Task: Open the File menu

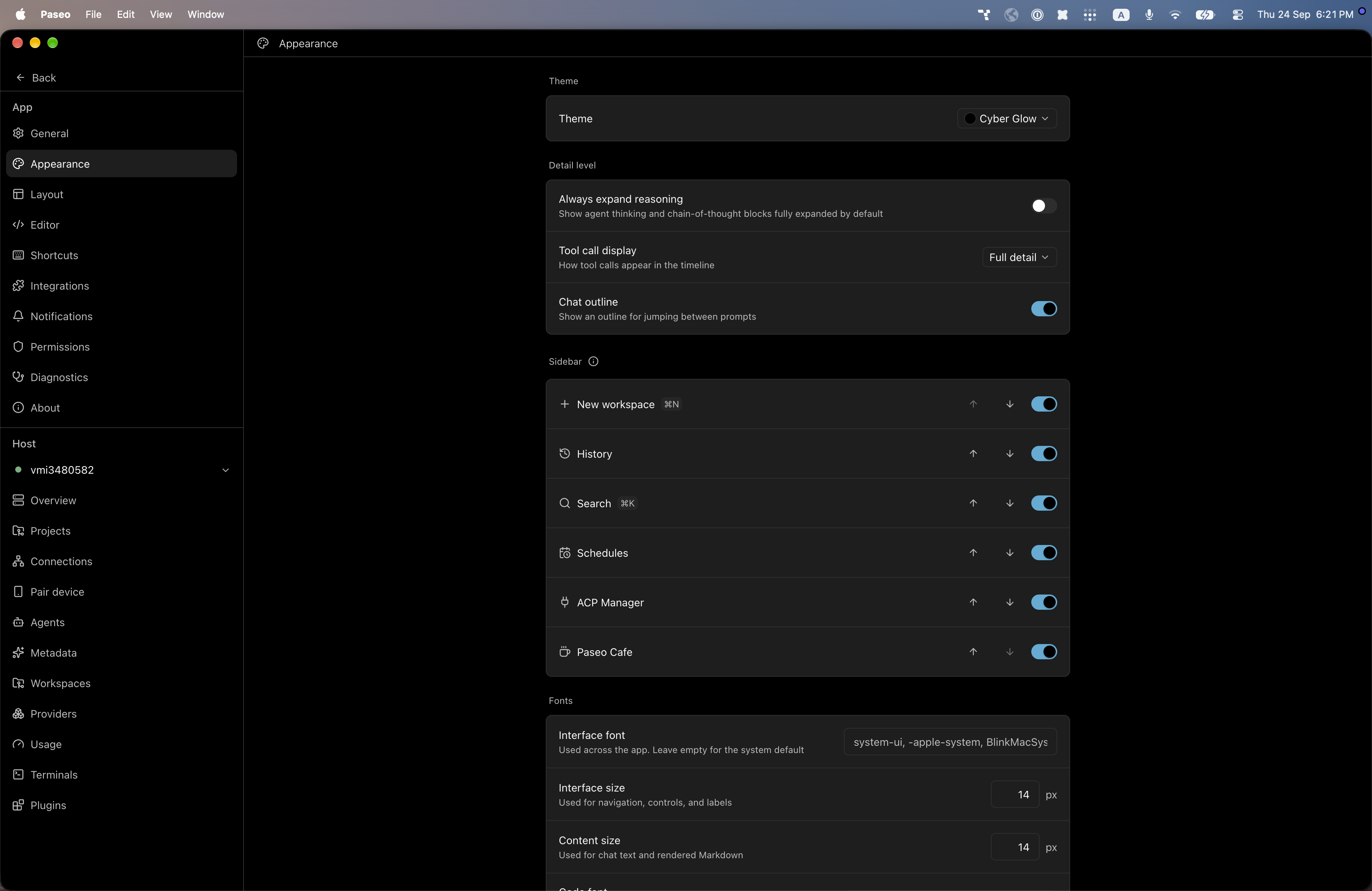Action: 93,14
